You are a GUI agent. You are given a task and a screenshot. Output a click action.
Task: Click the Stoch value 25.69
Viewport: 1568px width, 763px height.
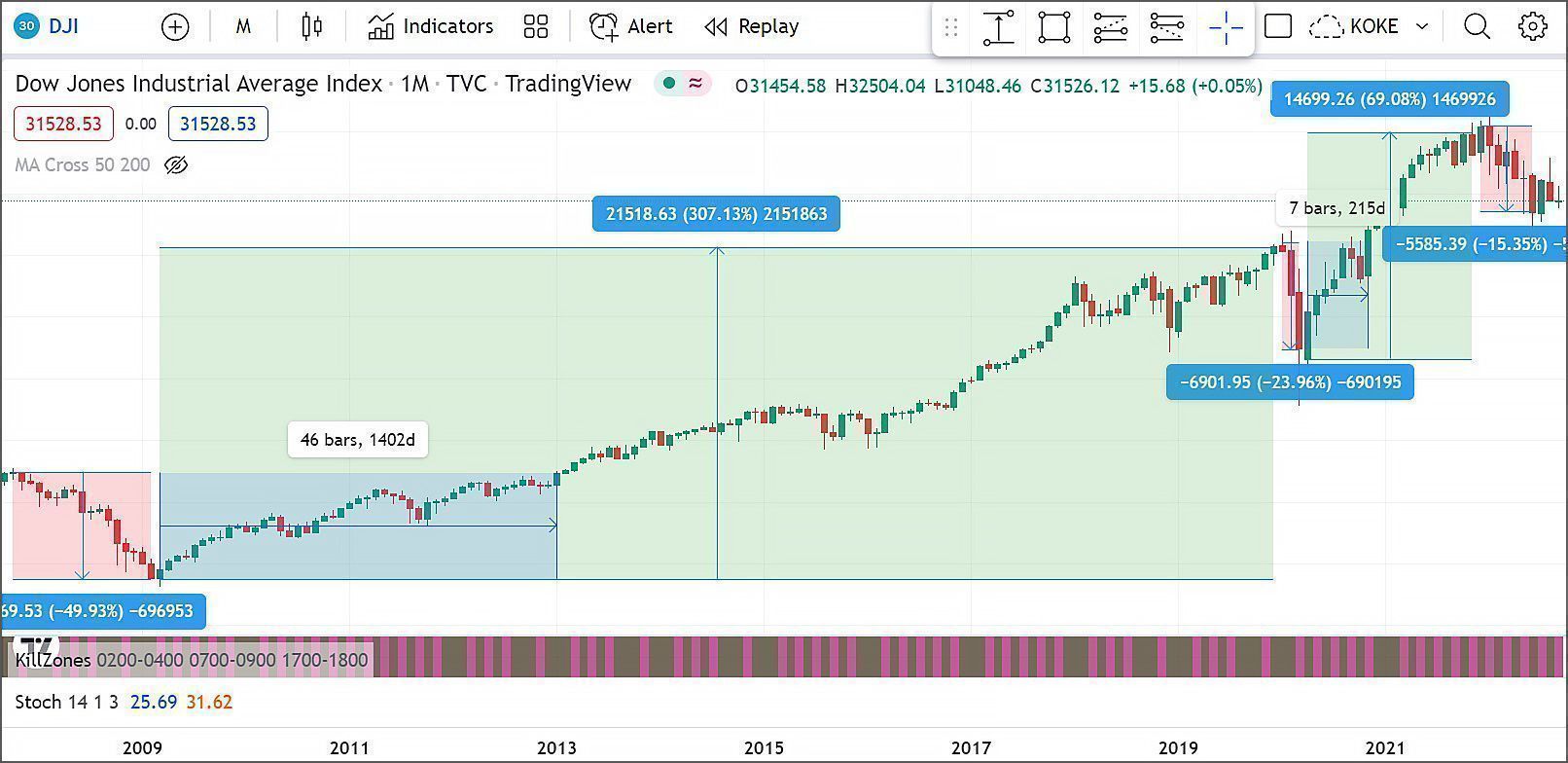pyautogui.click(x=154, y=702)
